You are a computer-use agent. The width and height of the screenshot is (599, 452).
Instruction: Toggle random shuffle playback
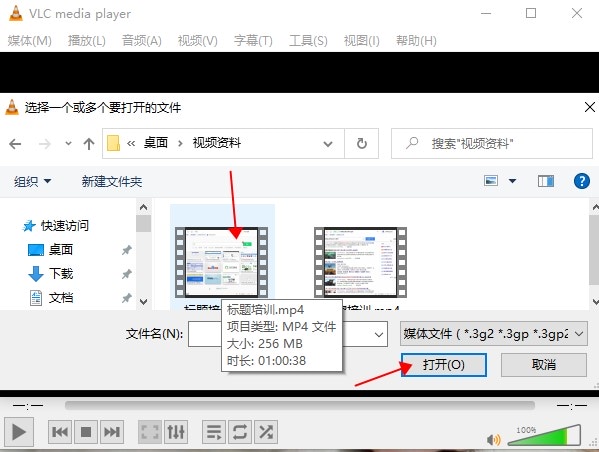point(266,432)
